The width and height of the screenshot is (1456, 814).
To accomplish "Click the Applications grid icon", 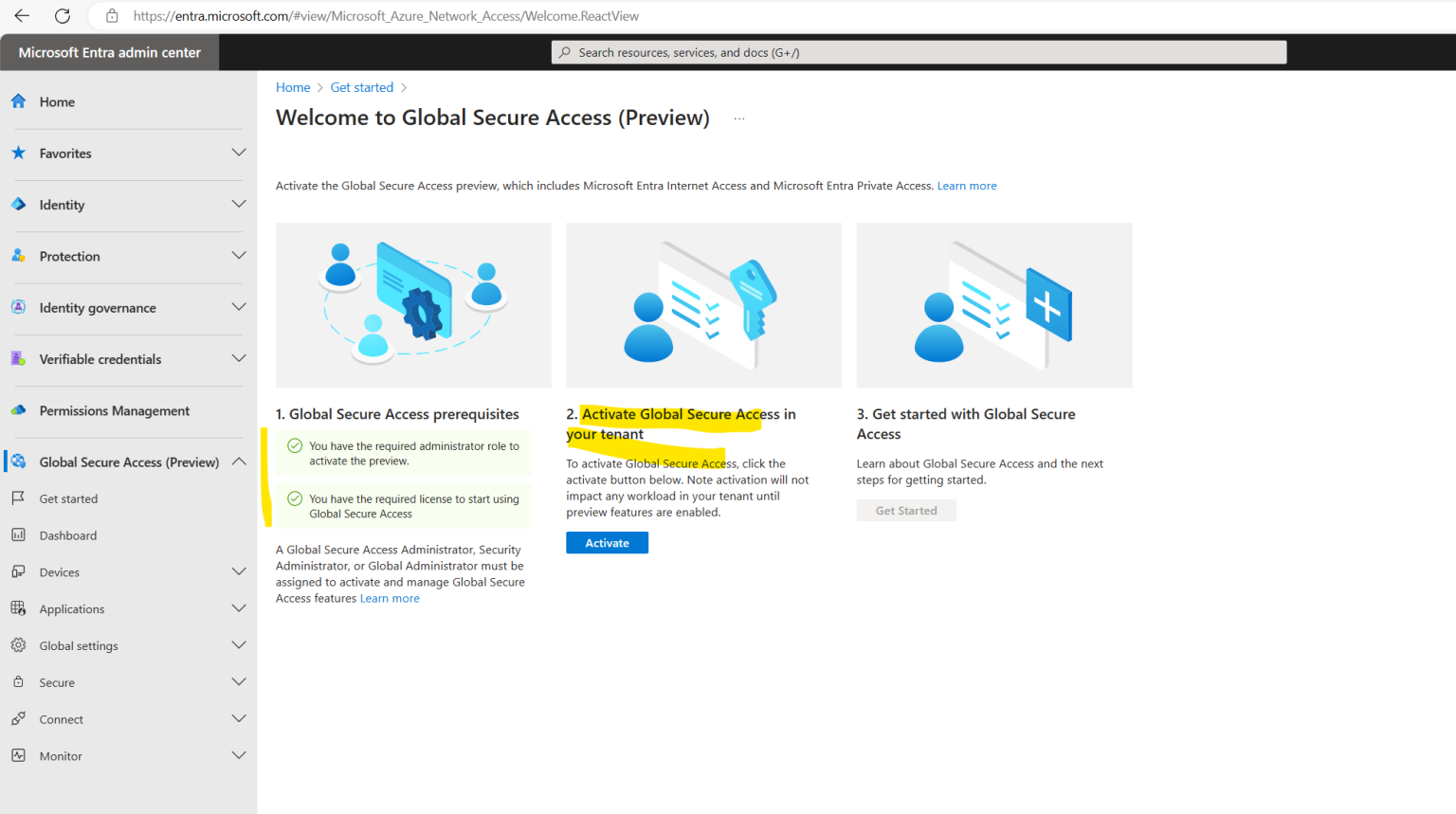I will [x=18, y=608].
